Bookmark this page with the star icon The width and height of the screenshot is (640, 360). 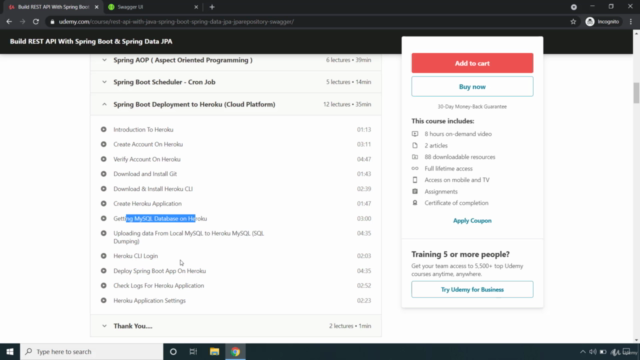click(573, 22)
